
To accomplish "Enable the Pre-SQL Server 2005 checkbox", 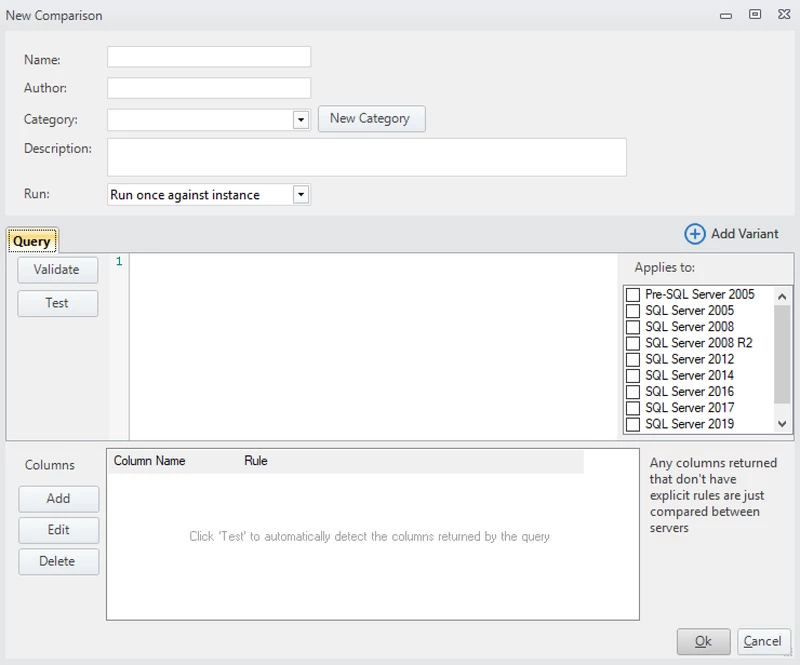I will [633, 295].
